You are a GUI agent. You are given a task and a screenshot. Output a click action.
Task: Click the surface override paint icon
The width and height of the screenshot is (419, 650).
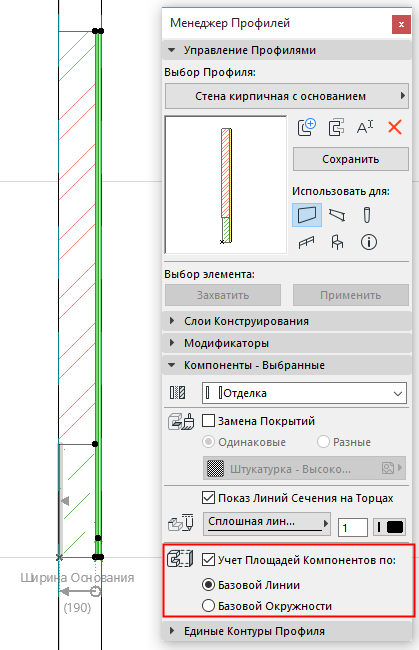[x=181, y=421]
